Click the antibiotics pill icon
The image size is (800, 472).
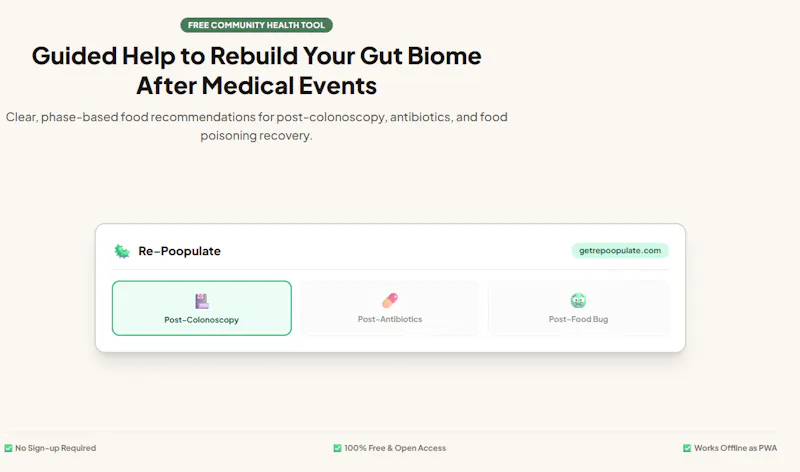390,300
